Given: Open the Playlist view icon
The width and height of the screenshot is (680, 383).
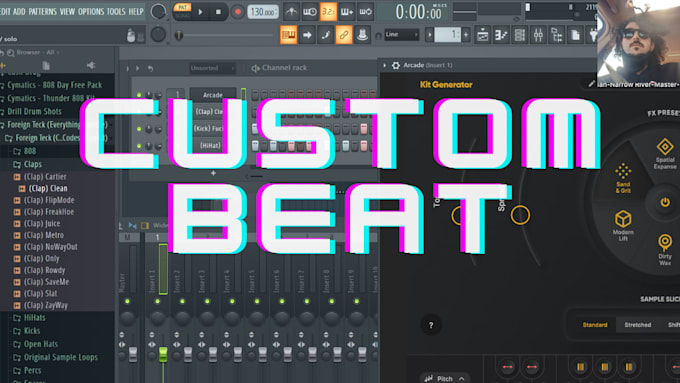Looking at the screenshot, I should click(x=482, y=35).
